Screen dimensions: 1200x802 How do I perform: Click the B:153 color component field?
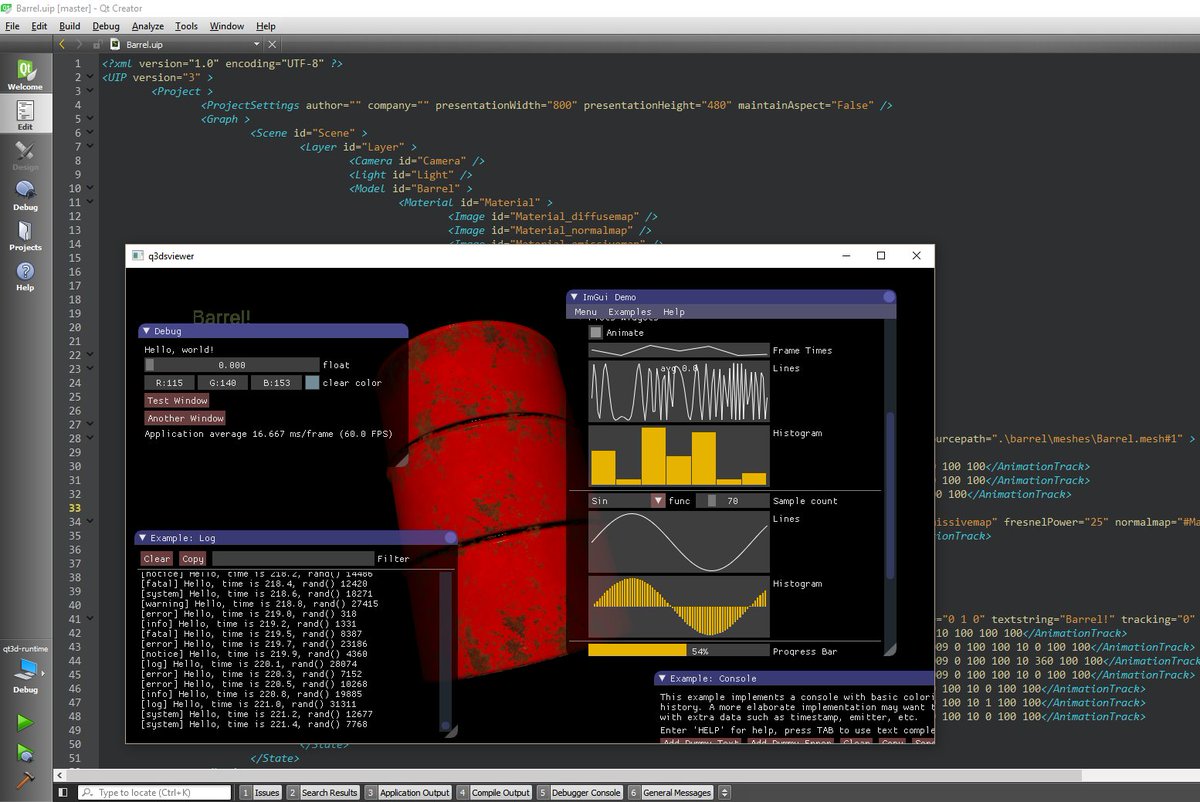click(277, 382)
